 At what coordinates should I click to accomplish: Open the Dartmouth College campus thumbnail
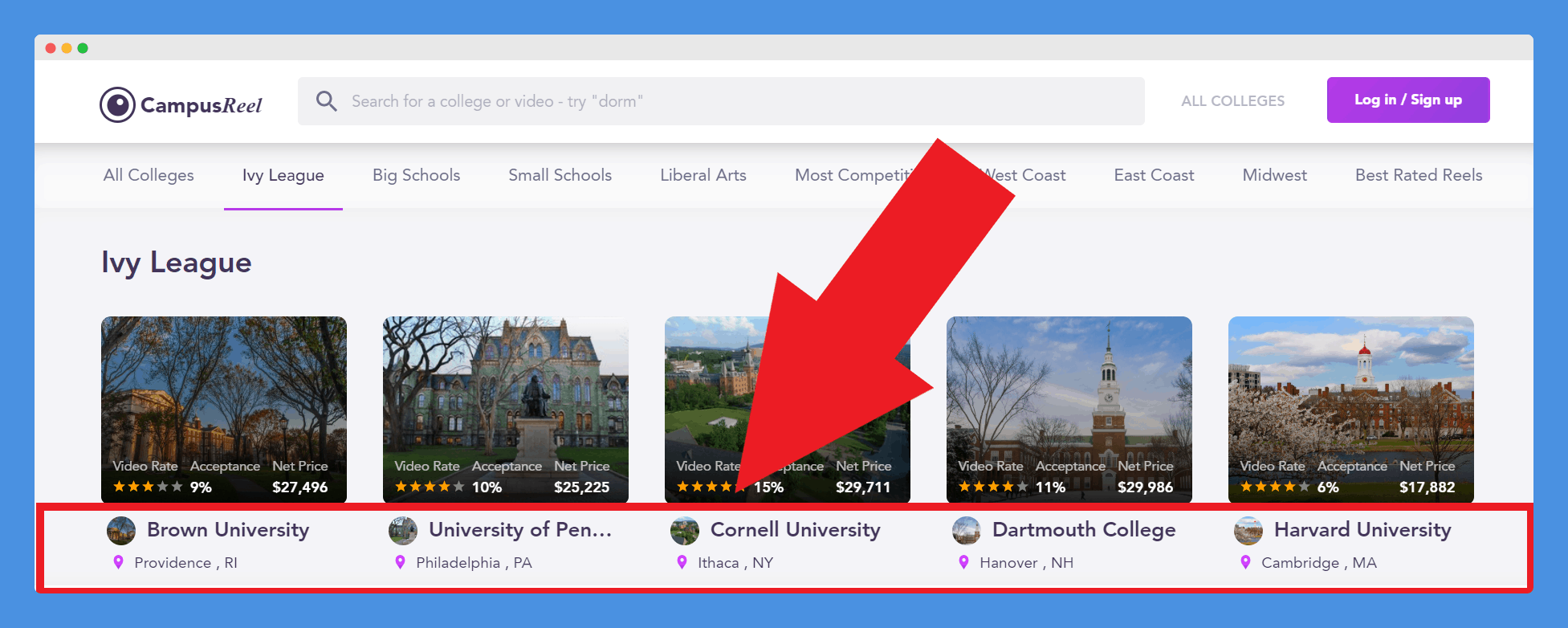pos(1069,410)
